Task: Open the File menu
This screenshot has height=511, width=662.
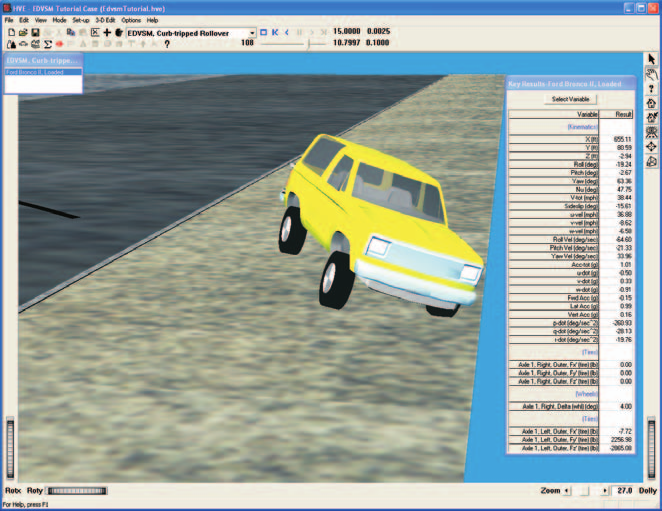Action: [9, 20]
